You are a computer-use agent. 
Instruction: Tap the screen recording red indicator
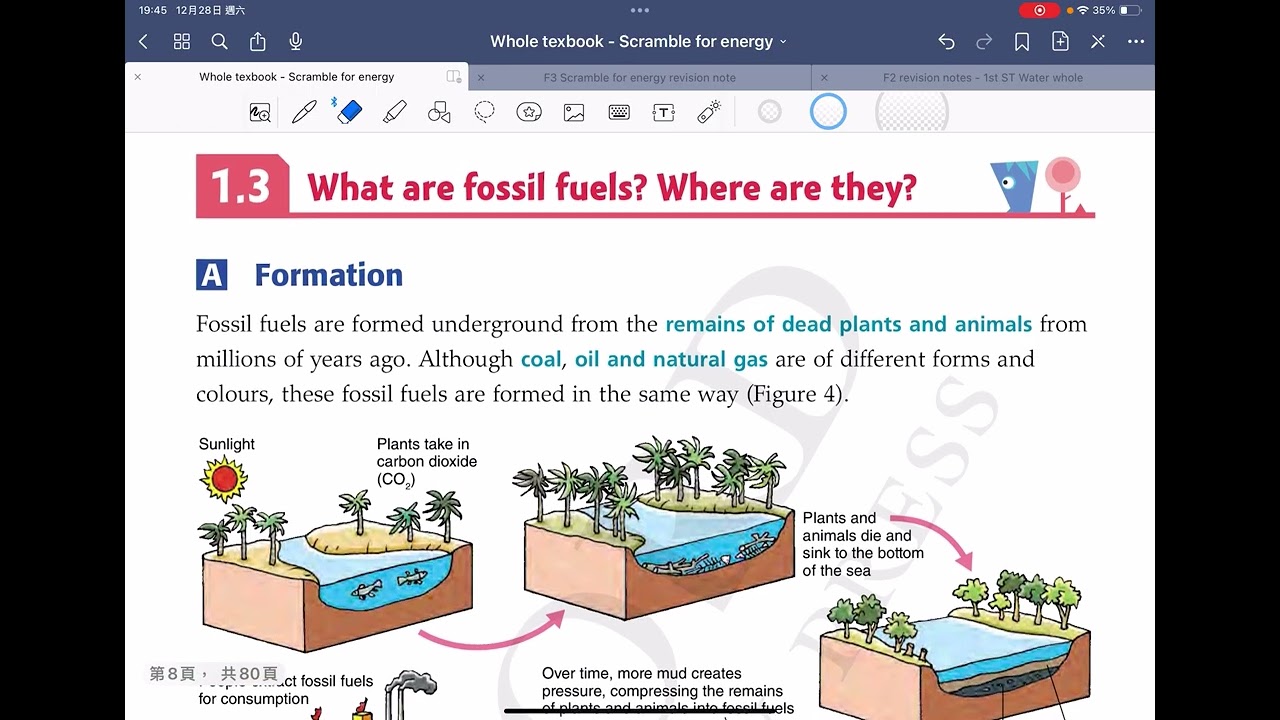click(x=1039, y=10)
